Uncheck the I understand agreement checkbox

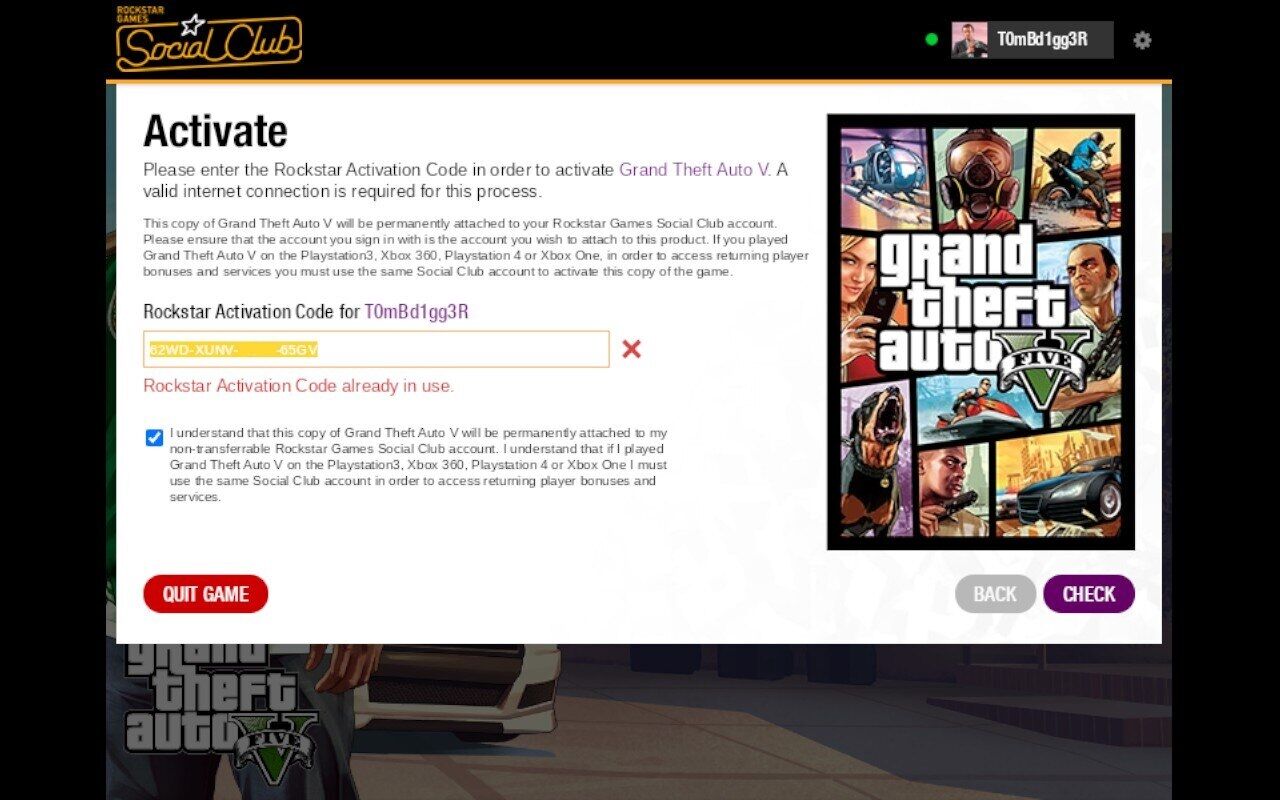[x=154, y=437]
